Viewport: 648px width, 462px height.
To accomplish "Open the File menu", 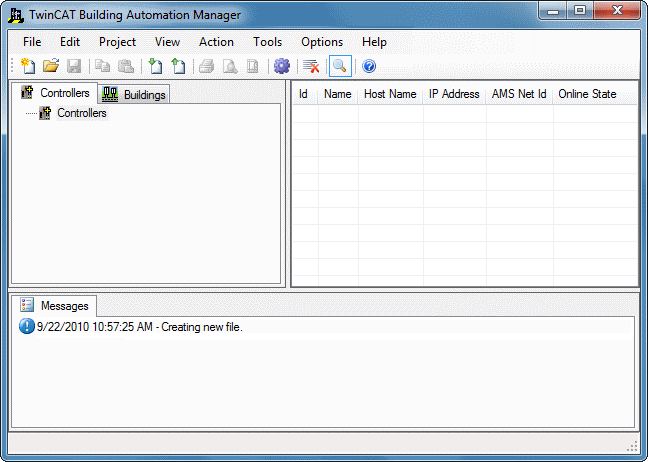I will click(32, 42).
